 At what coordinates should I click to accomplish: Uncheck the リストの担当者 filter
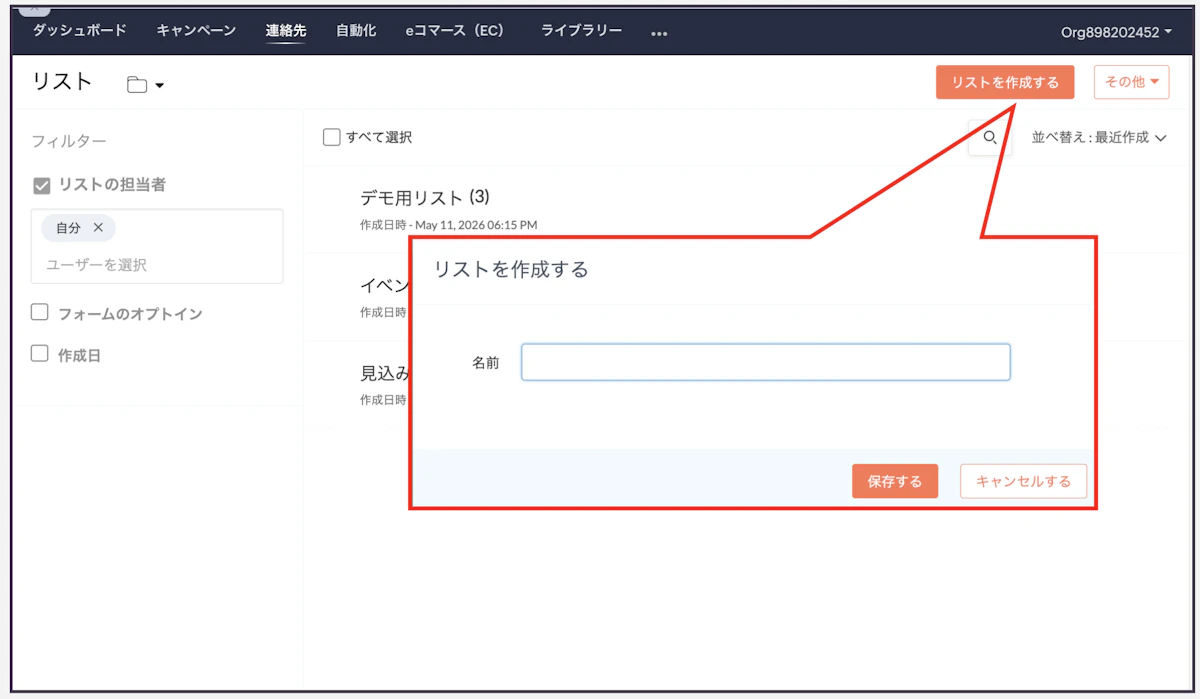click(41, 185)
